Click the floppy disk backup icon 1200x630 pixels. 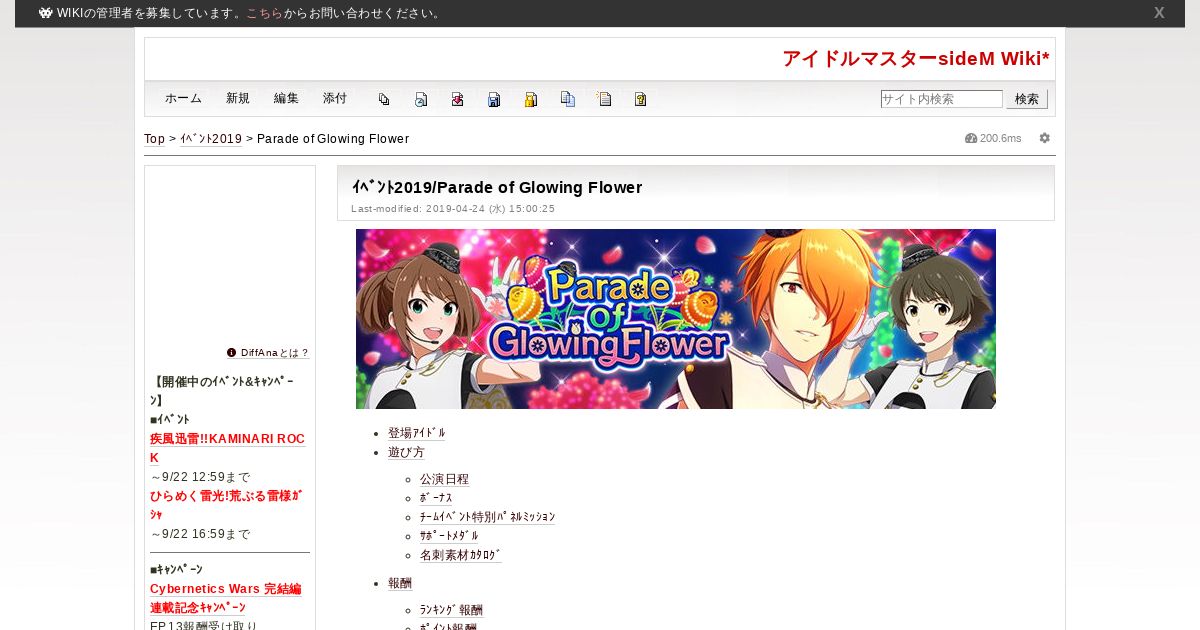pos(494,99)
